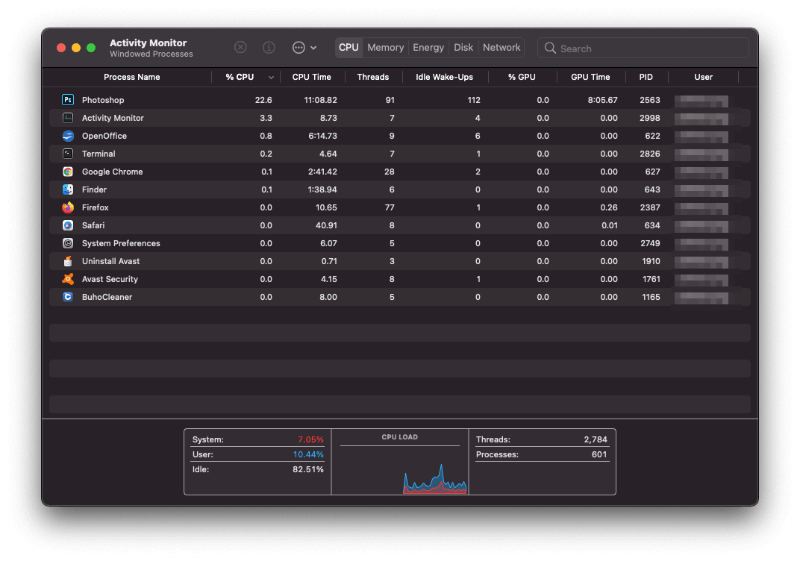Toggle the % CPU sort direction arrow
Image resolution: width=800 pixels, height=561 pixels.
271,78
